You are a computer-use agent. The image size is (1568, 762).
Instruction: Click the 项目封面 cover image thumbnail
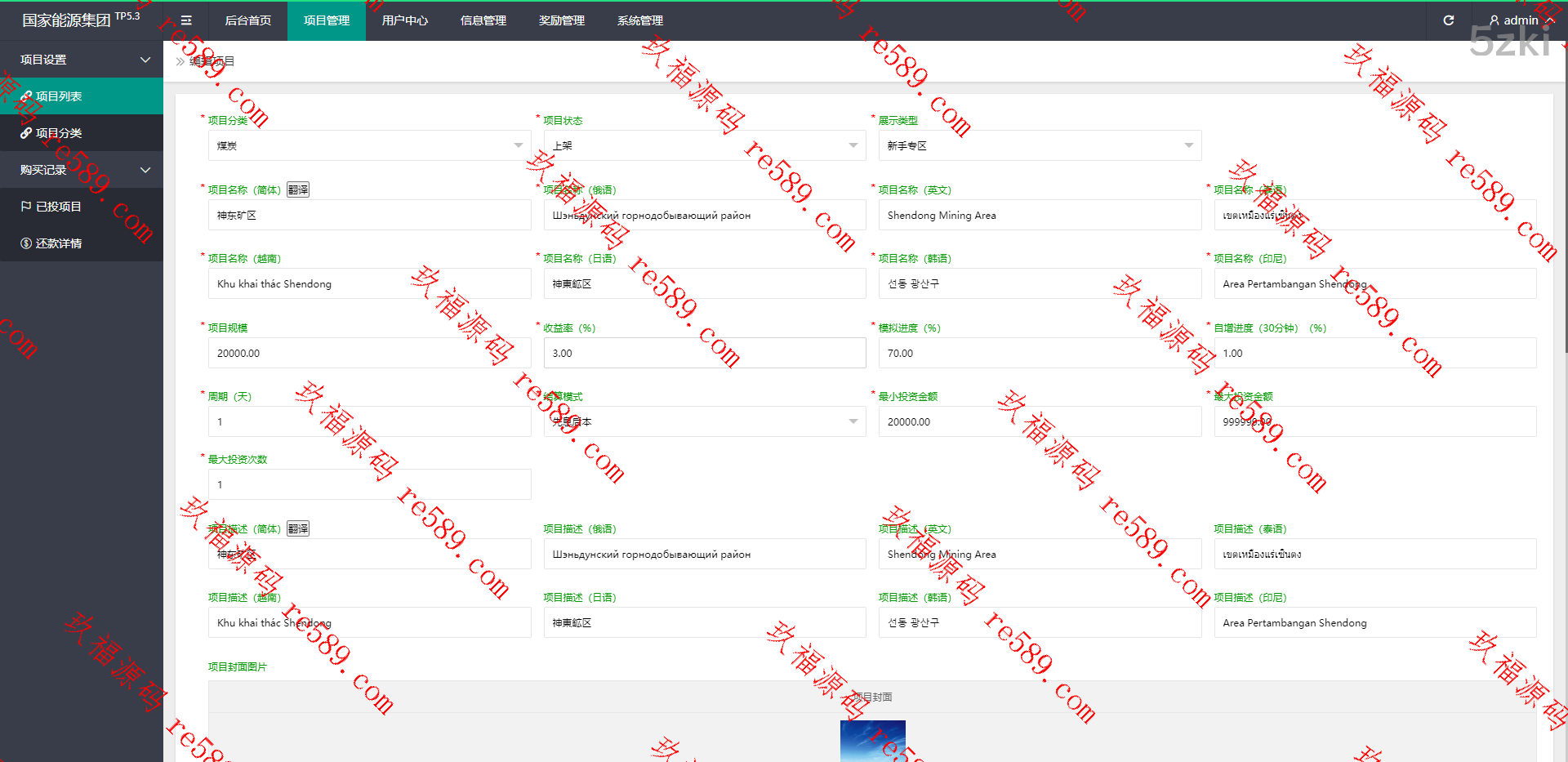[x=872, y=741]
